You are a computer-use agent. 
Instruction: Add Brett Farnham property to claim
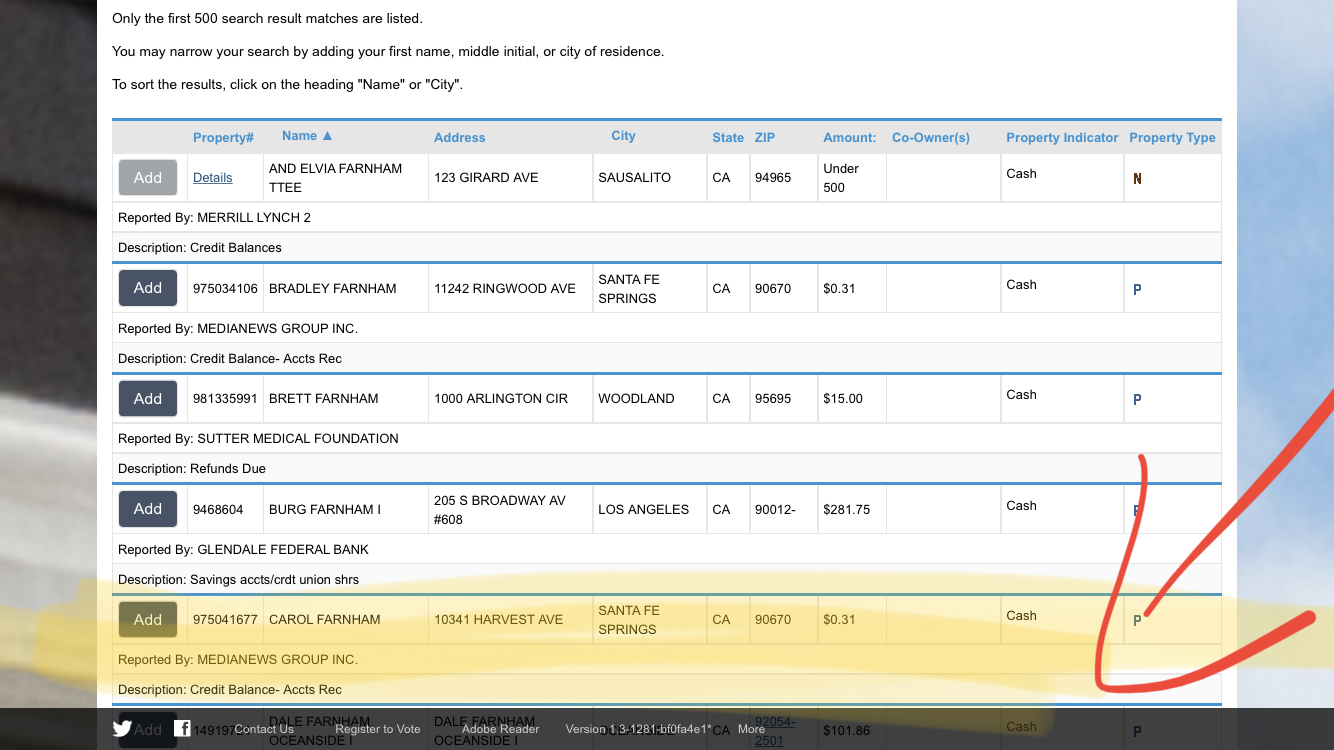pos(148,398)
